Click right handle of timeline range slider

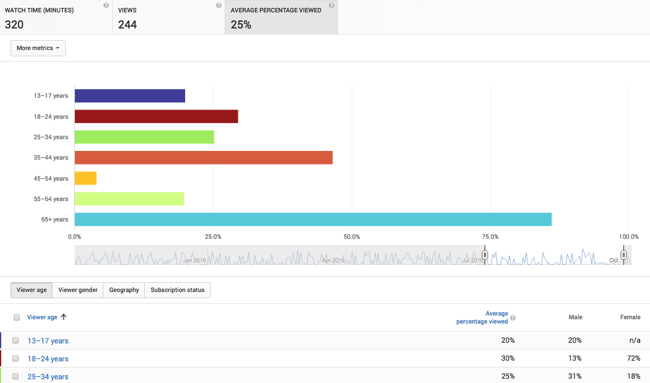(623, 255)
